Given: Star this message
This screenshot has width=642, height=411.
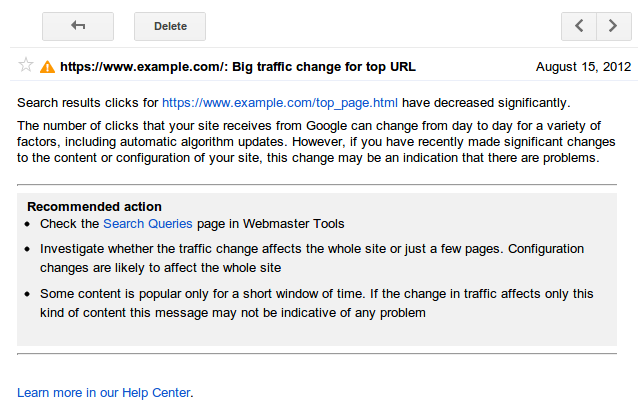Looking at the screenshot, I should [26, 66].
